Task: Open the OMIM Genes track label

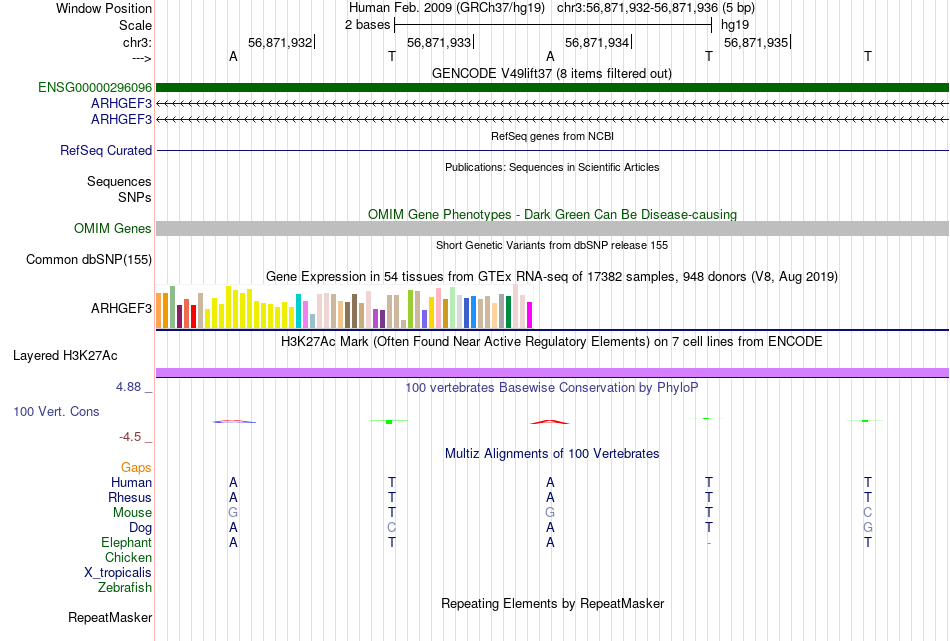Action: 113,228
